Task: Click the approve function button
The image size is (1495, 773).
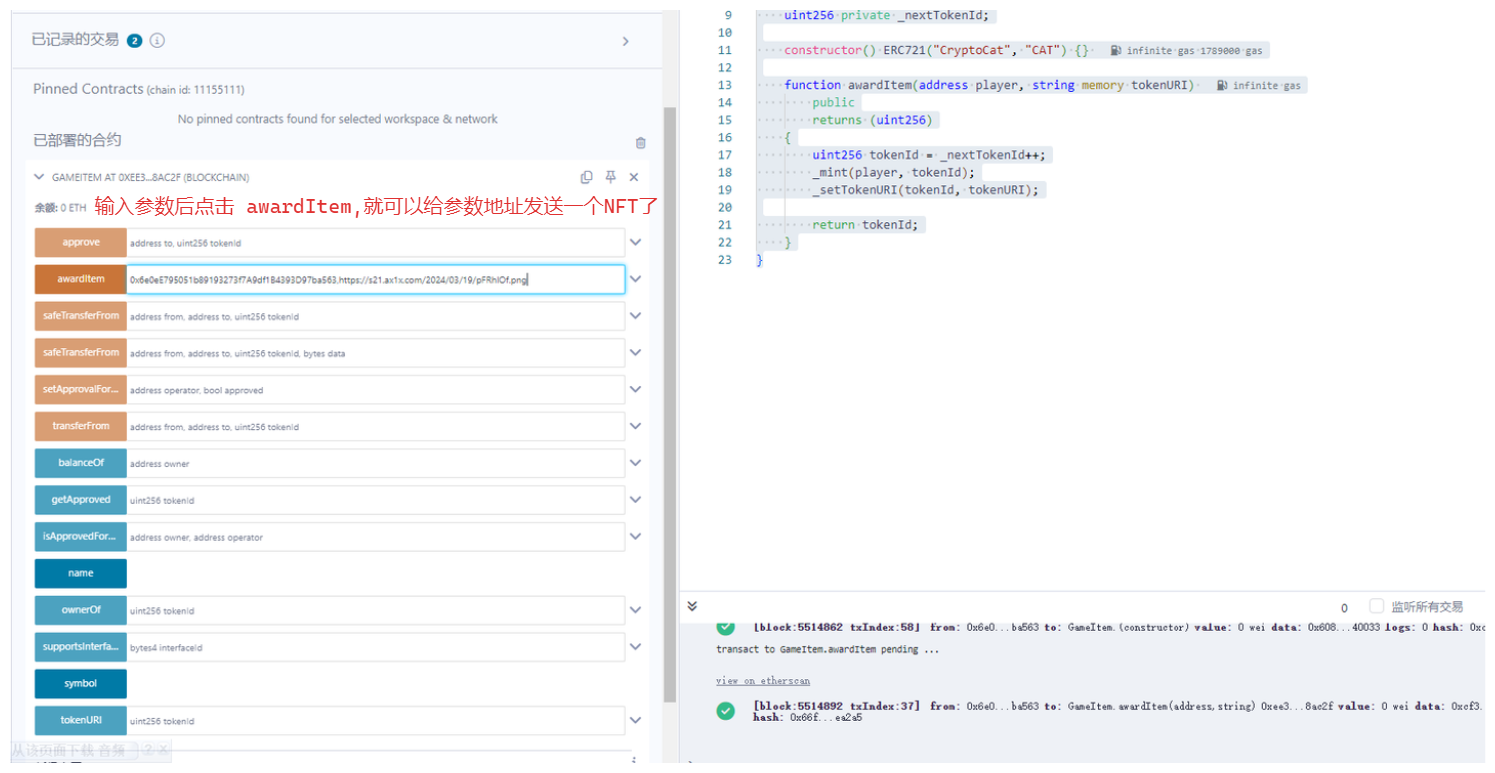Action: coord(81,242)
